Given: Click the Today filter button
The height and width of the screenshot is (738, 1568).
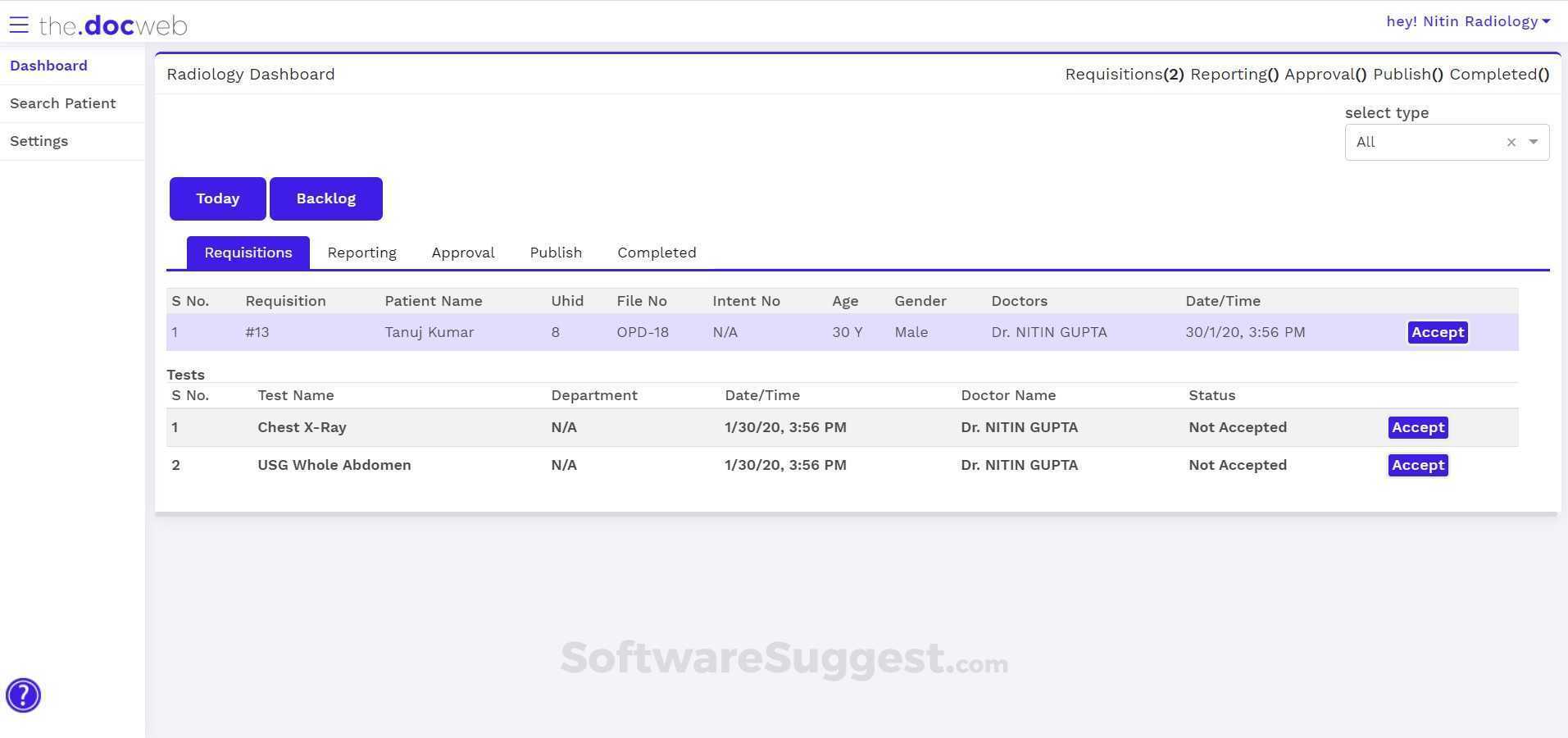Looking at the screenshot, I should pyautogui.click(x=216, y=198).
